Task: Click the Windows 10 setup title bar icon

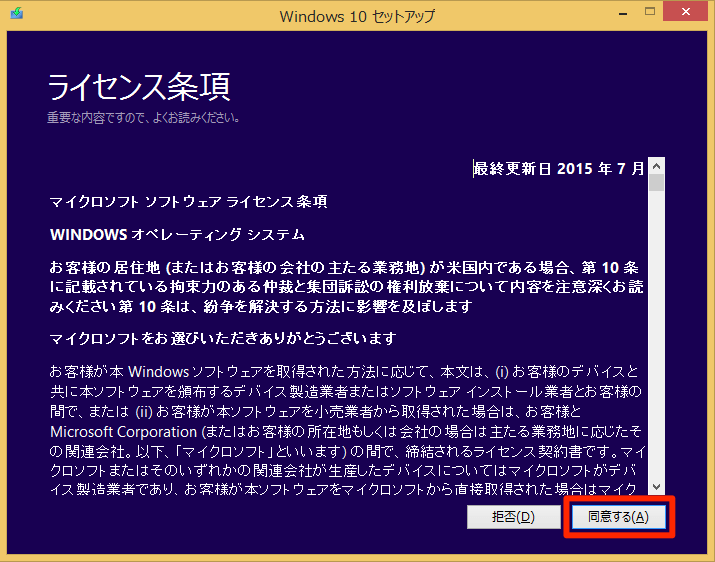Action: click(x=17, y=13)
